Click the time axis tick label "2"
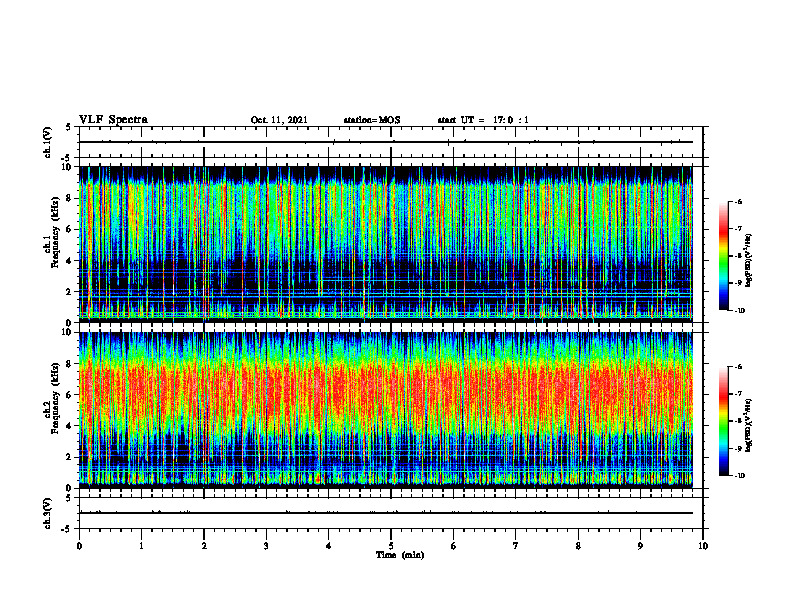The image size is (792, 612). coord(204,546)
